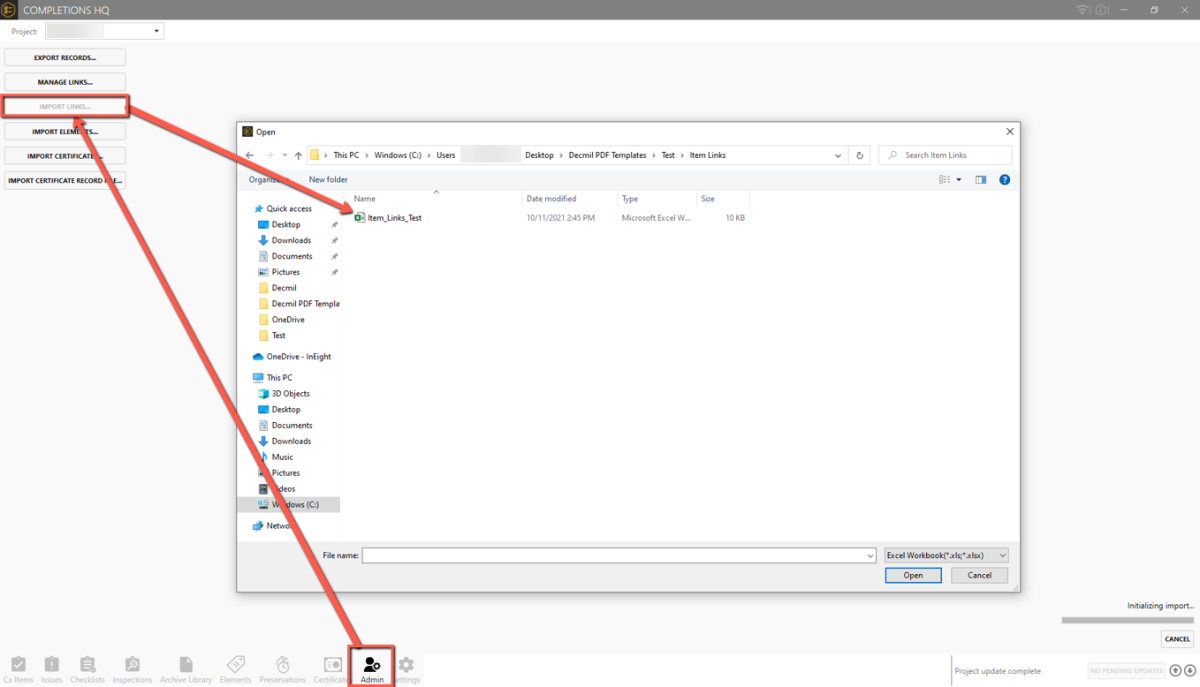
Task: Click the Import Certificate Record button
Action: (65, 181)
